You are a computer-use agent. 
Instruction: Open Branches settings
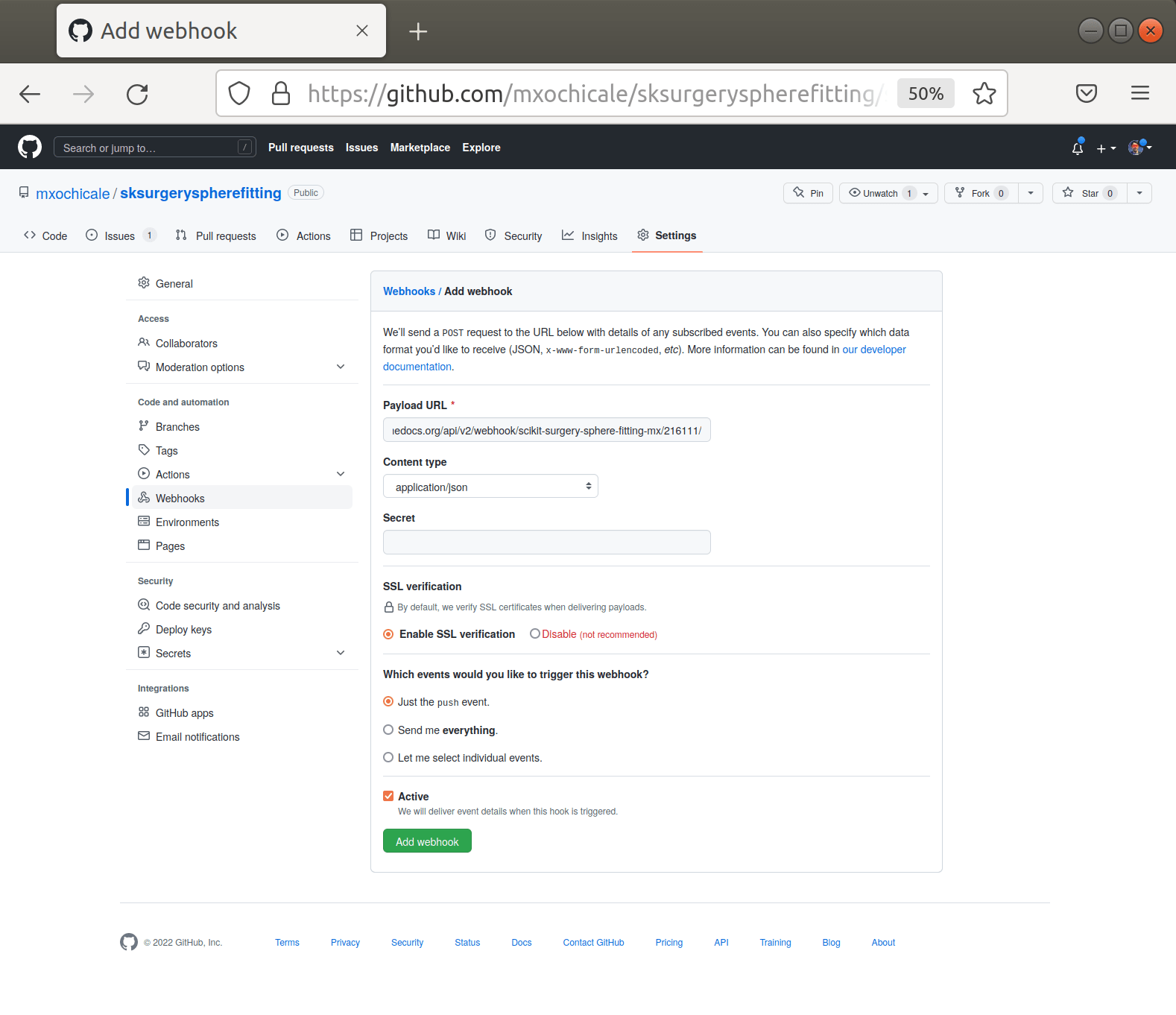(242, 426)
